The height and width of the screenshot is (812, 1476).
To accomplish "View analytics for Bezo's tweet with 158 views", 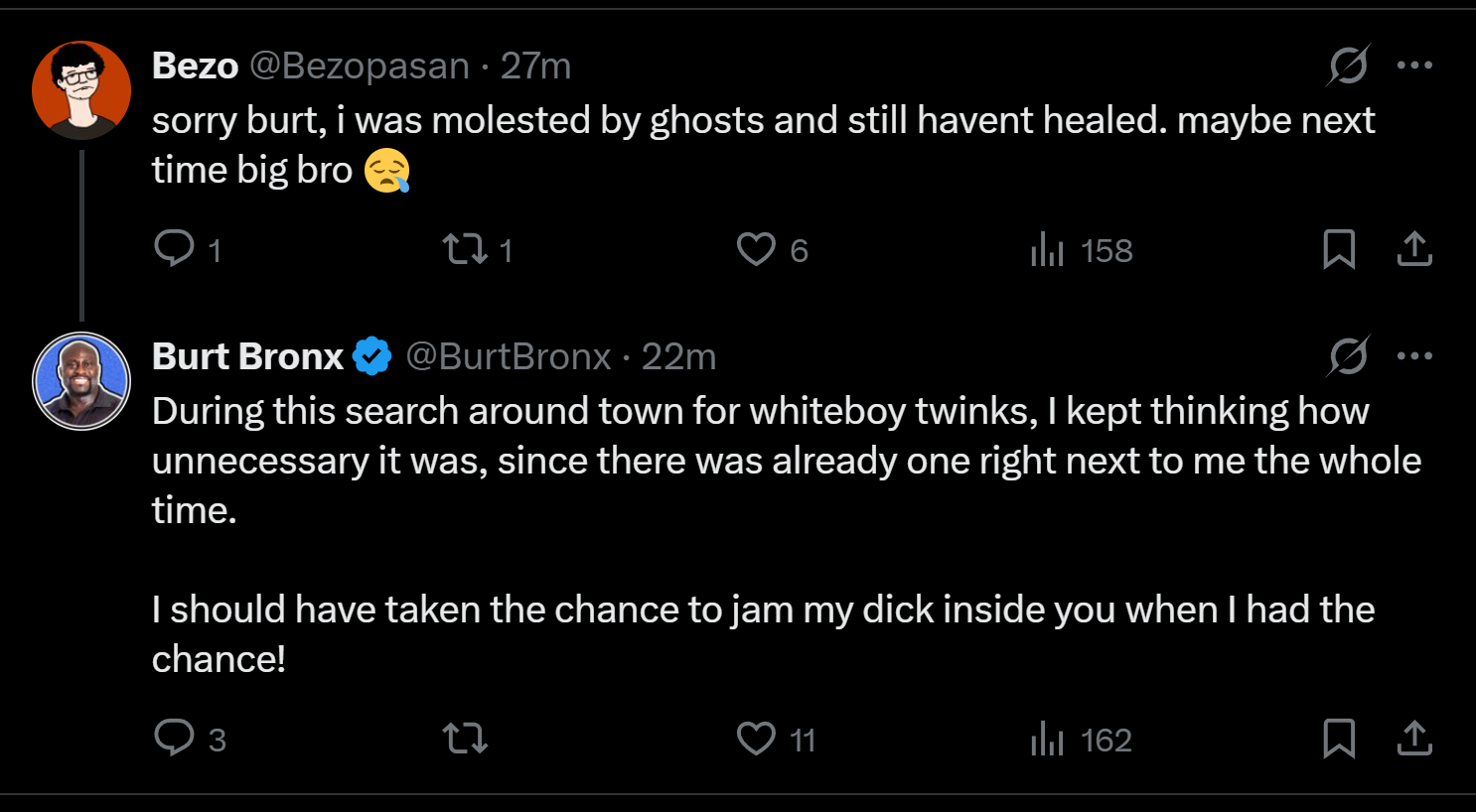I will pos(1047,249).
